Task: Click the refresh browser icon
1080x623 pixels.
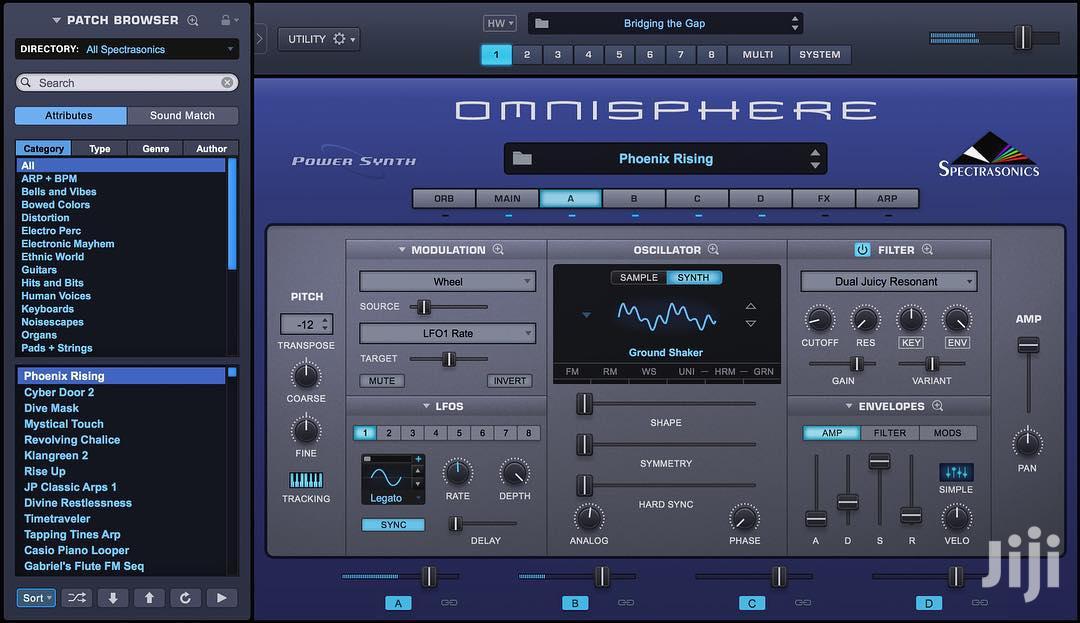Action: click(x=185, y=598)
